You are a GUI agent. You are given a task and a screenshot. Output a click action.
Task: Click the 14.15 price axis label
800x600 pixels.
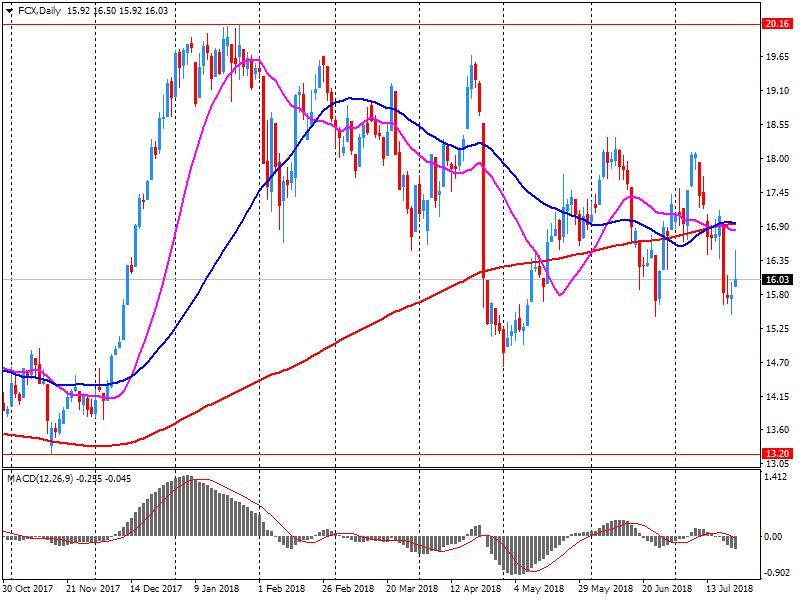pyautogui.click(x=778, y=396)
